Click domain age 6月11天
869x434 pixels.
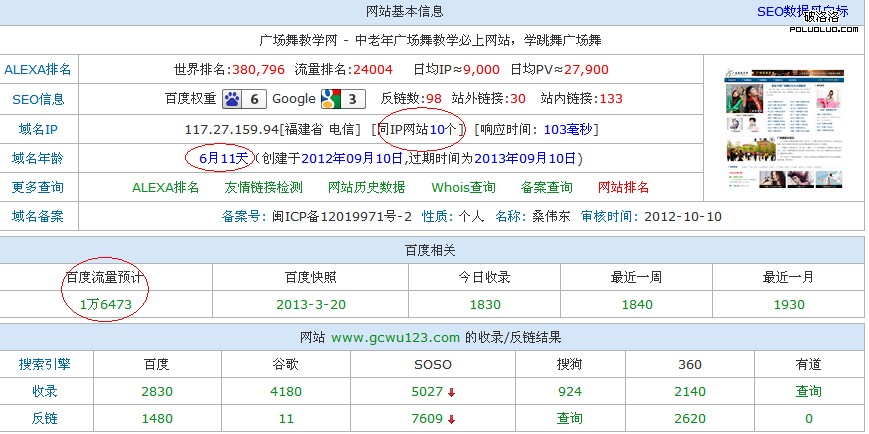[224, 159]
